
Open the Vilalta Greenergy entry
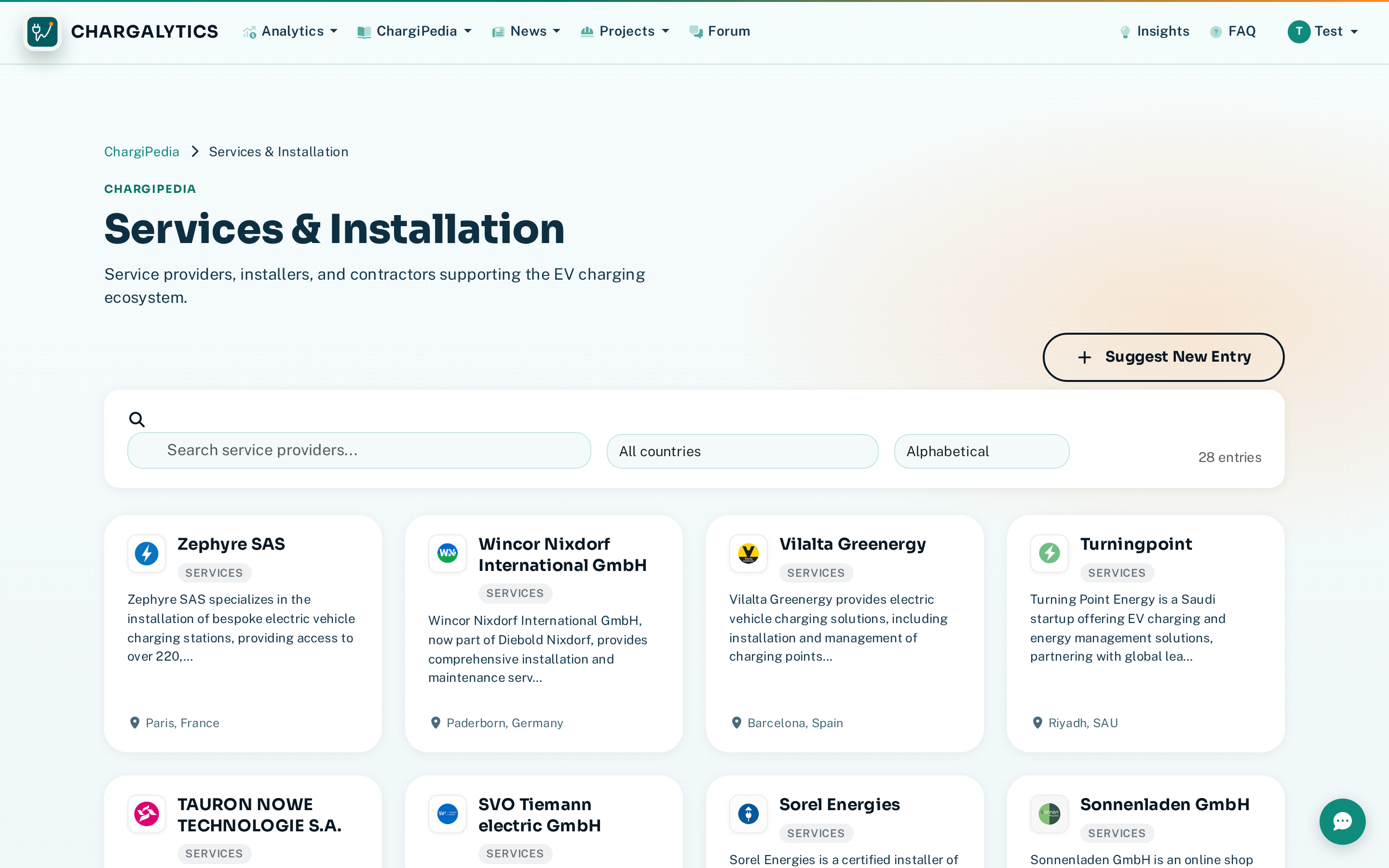[852, 543]
